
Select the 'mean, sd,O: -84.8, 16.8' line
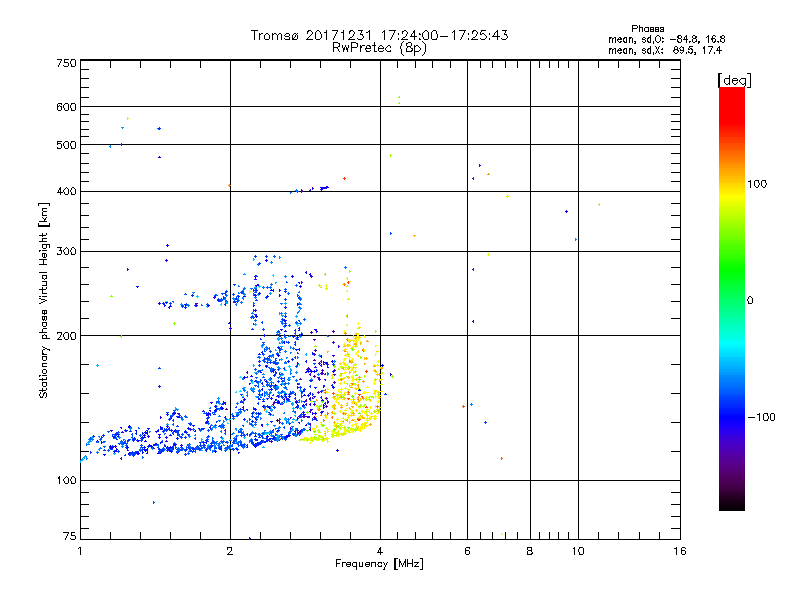666,39
